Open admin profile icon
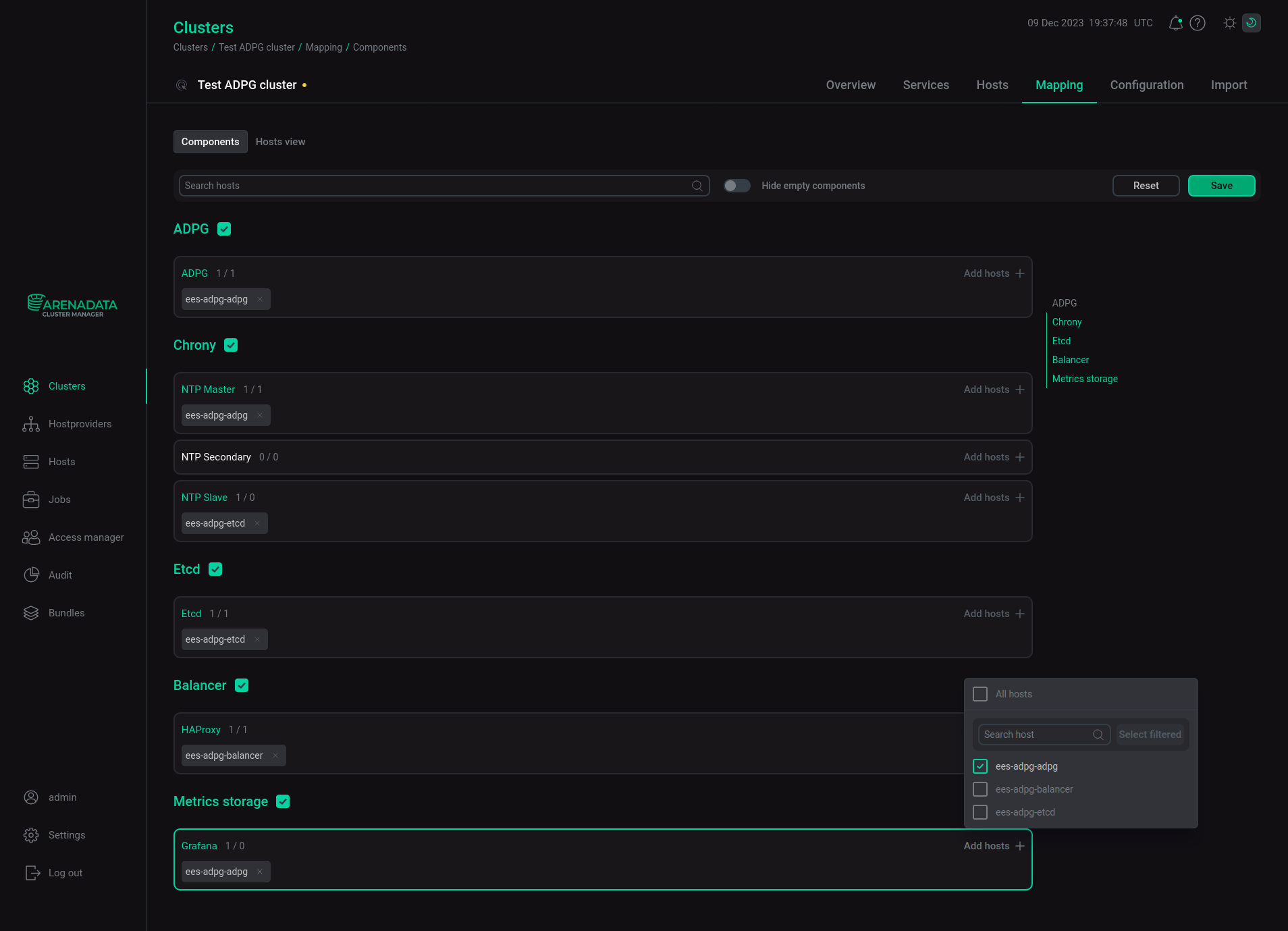Viewport: 1288px width, 931px height. [x=31, y=797]
